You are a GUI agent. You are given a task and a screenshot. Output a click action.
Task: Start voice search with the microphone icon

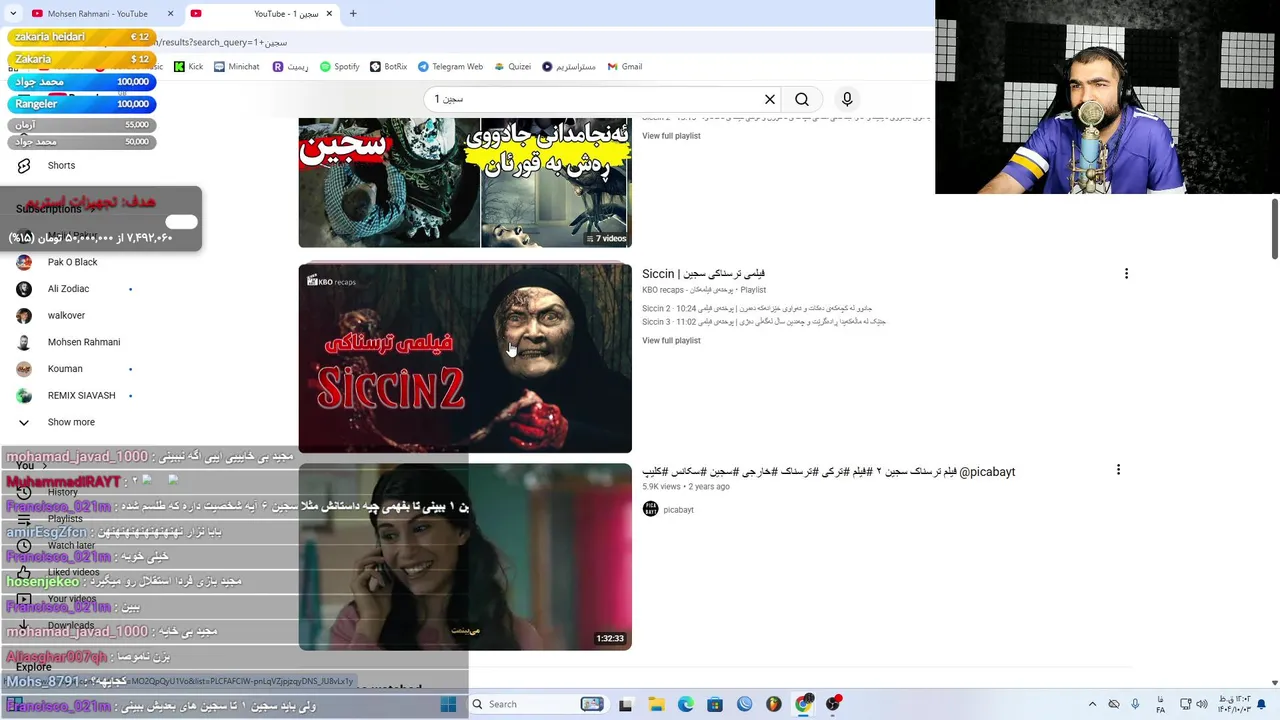pyautogui.click(x=847, y=99)
